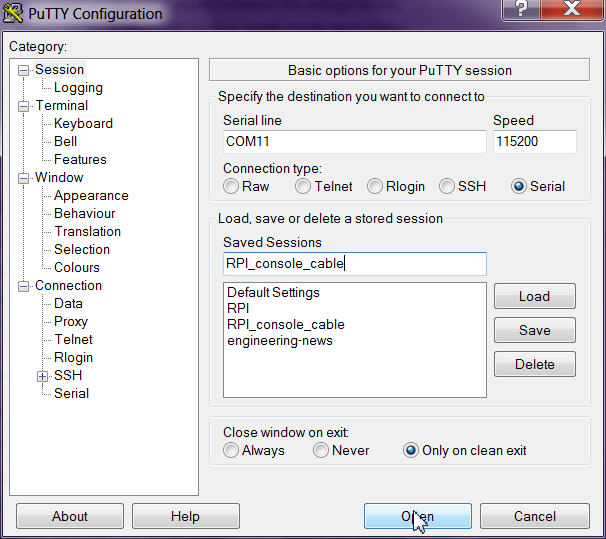Delete the selected saved session
This screenshot has width=606, height=539.
(x=534, y=364)
